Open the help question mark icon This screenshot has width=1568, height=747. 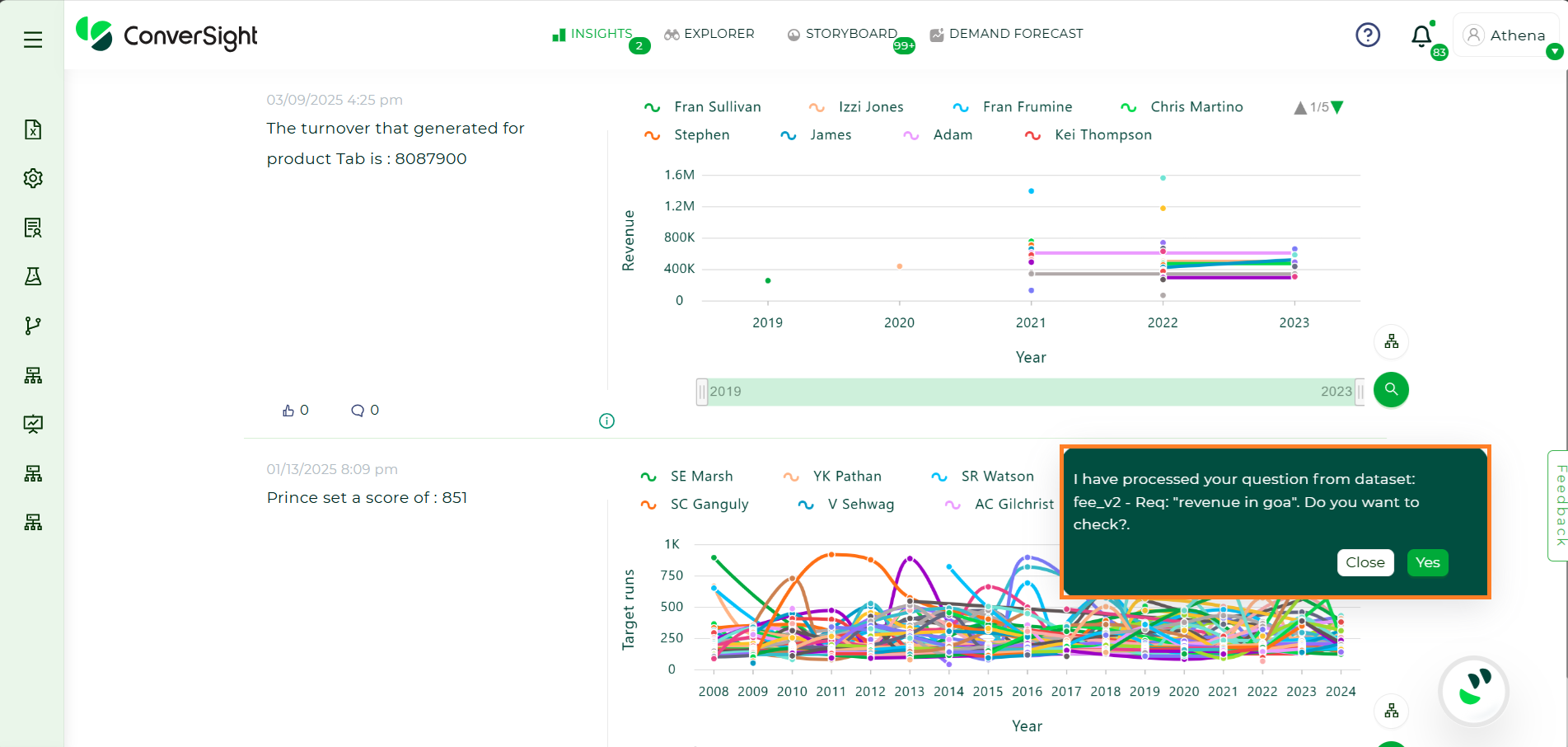coord(1368,35)
